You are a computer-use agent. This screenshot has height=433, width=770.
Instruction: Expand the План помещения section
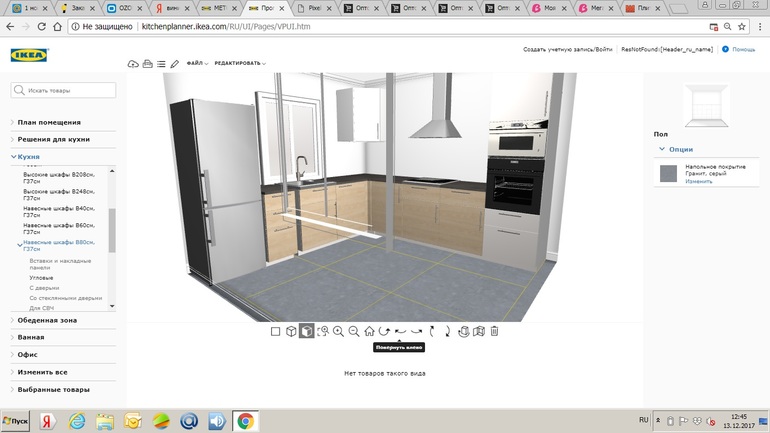49,122
